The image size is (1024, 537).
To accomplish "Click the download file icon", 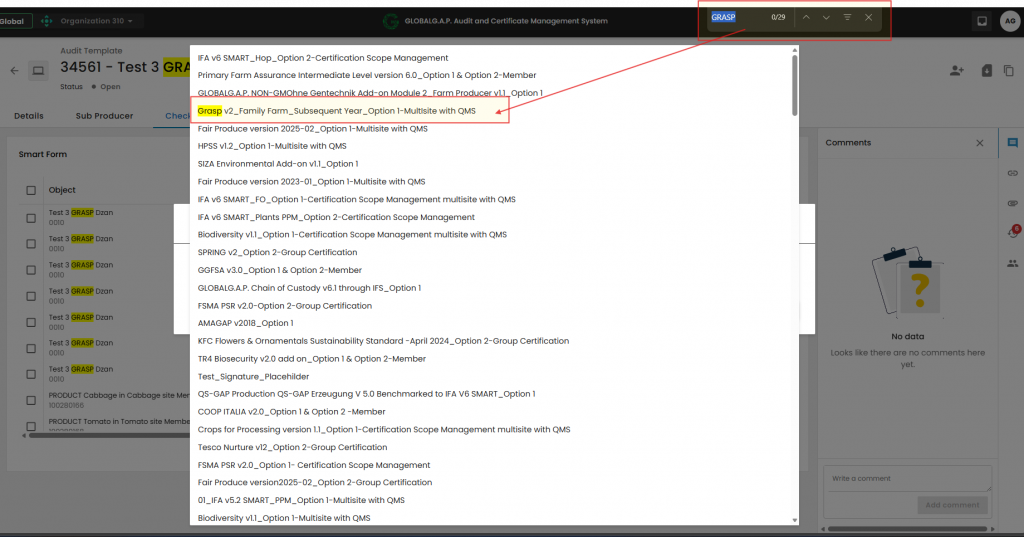I will click(985, 70).
